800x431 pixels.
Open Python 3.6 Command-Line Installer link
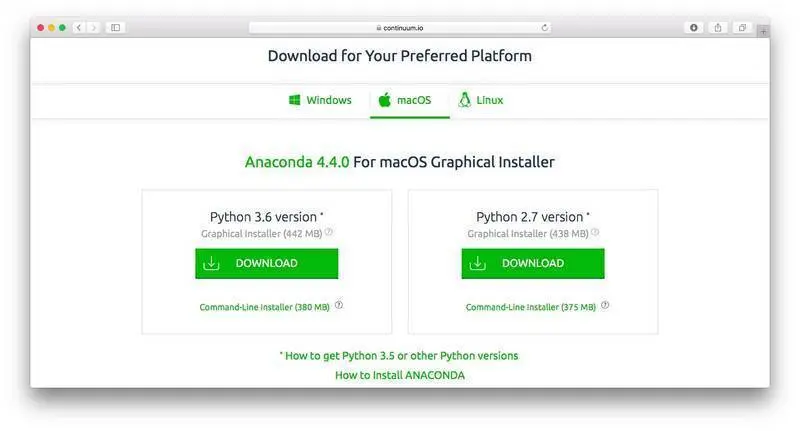coord(265,307)
